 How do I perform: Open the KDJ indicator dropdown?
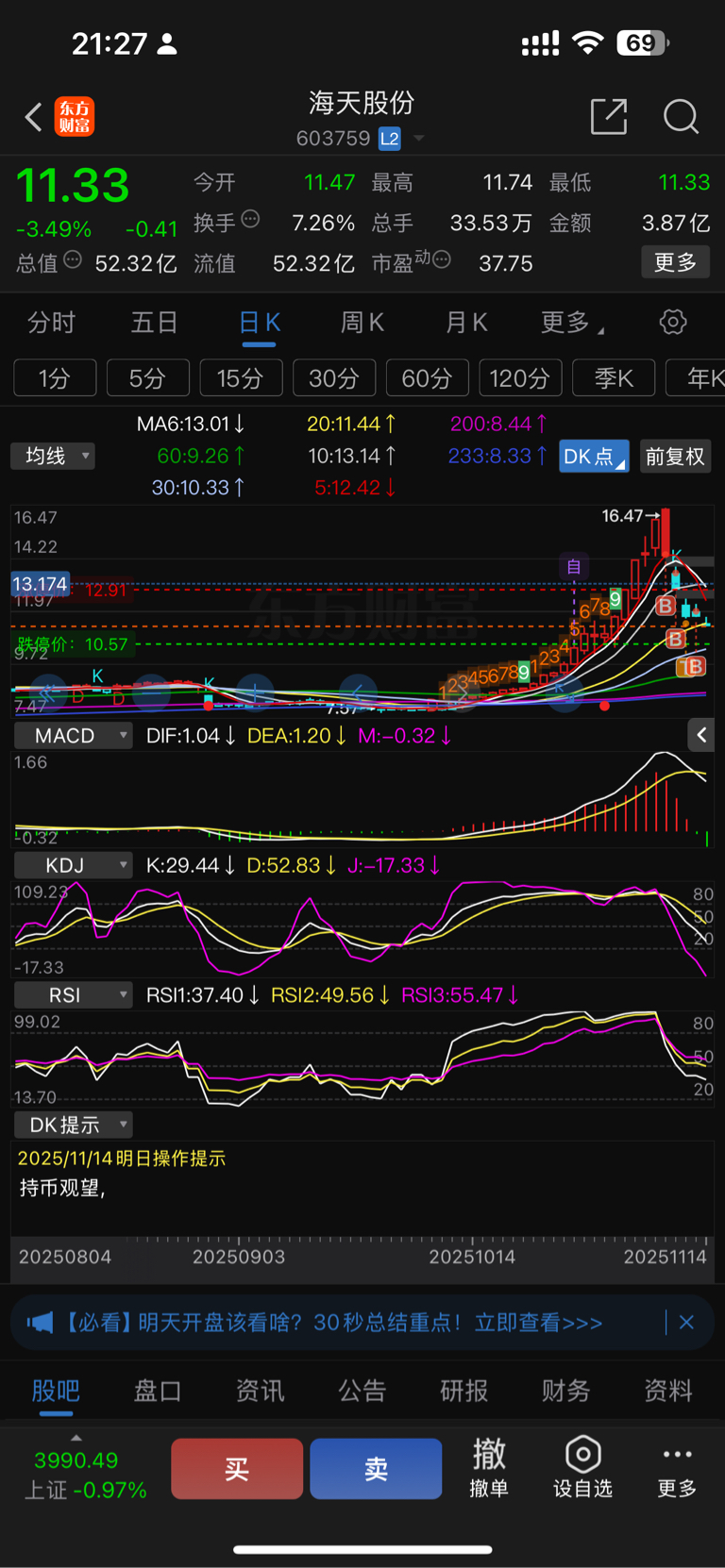click(x=73, y=865)
